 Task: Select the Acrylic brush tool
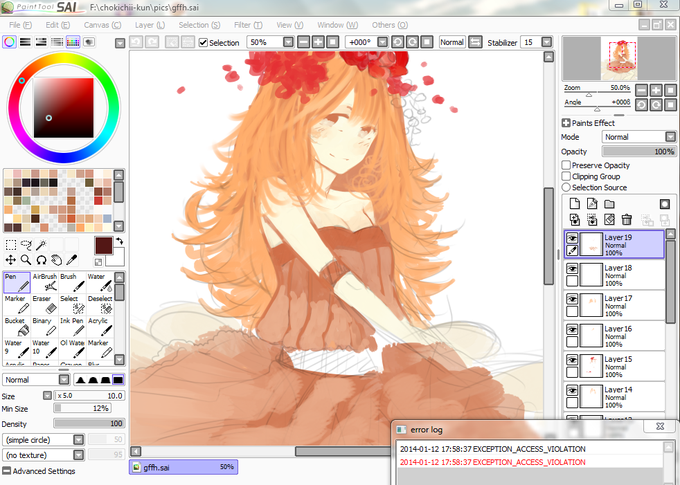100,327
